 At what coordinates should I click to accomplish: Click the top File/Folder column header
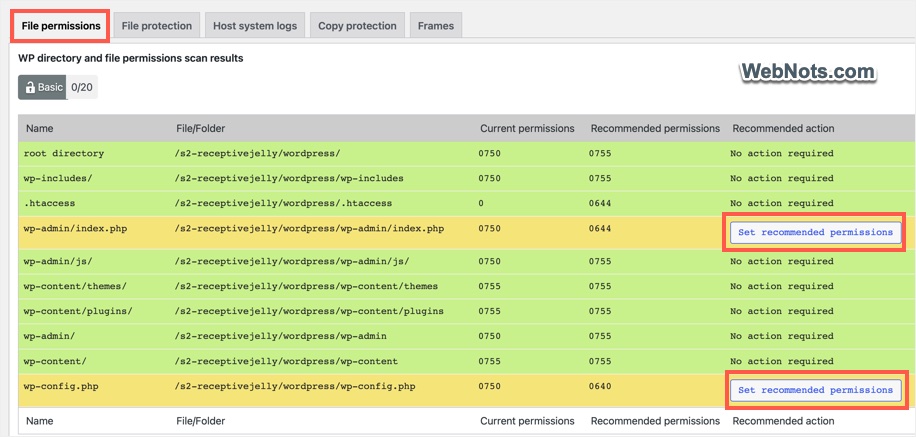tap(200, 128)
